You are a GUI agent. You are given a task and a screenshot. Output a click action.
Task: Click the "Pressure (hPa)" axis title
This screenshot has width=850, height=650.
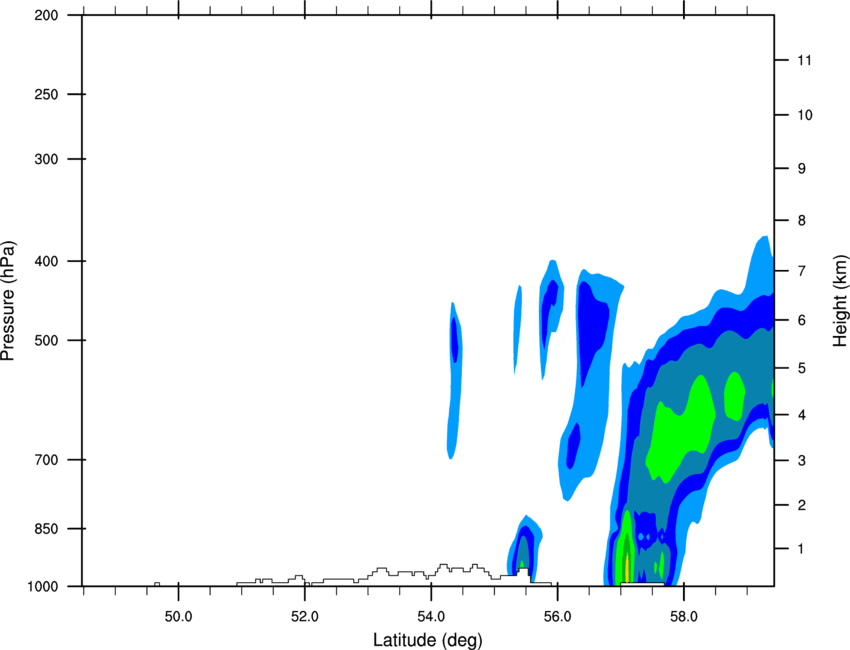pos(8,301)
